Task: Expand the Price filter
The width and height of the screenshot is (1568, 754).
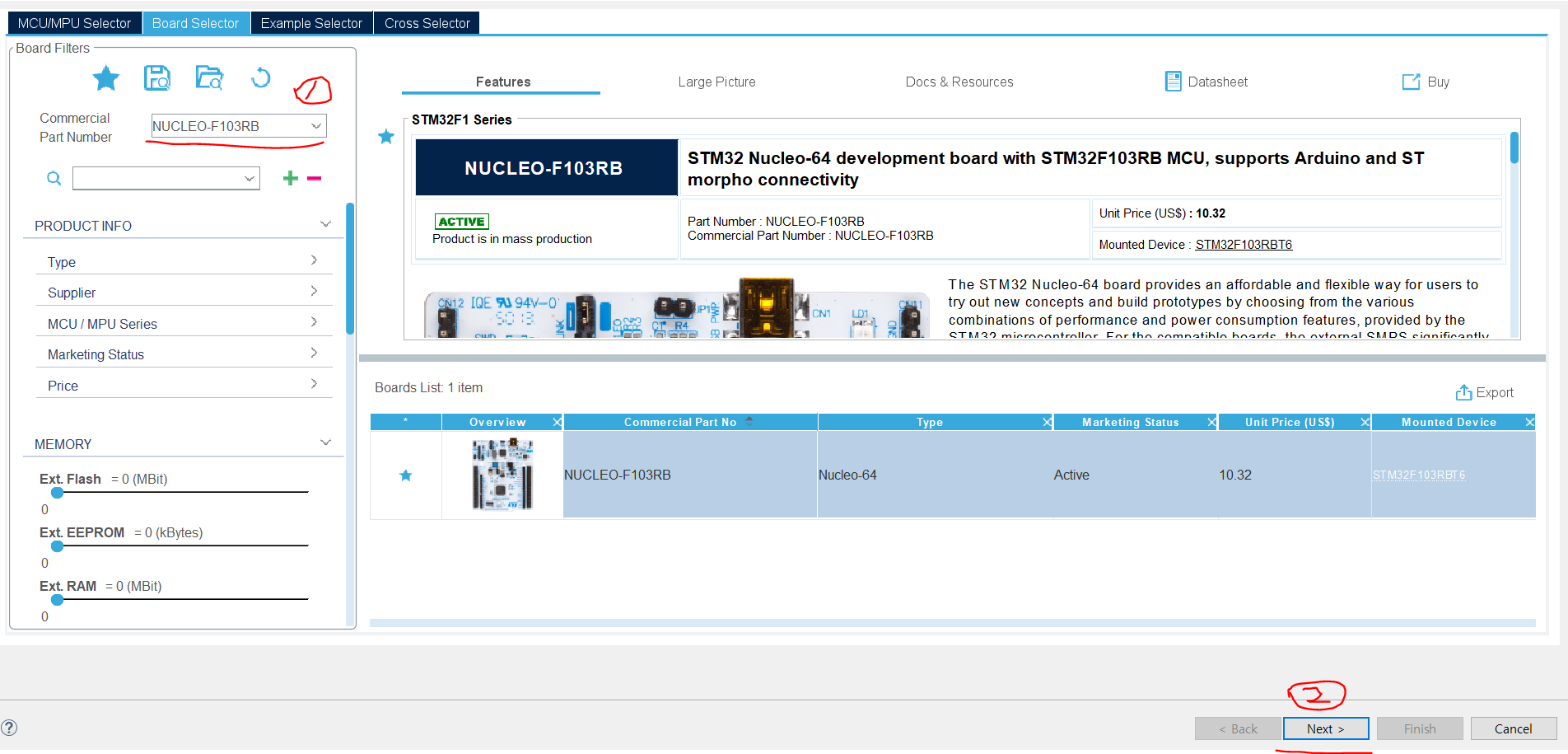Action: [314, 384]
